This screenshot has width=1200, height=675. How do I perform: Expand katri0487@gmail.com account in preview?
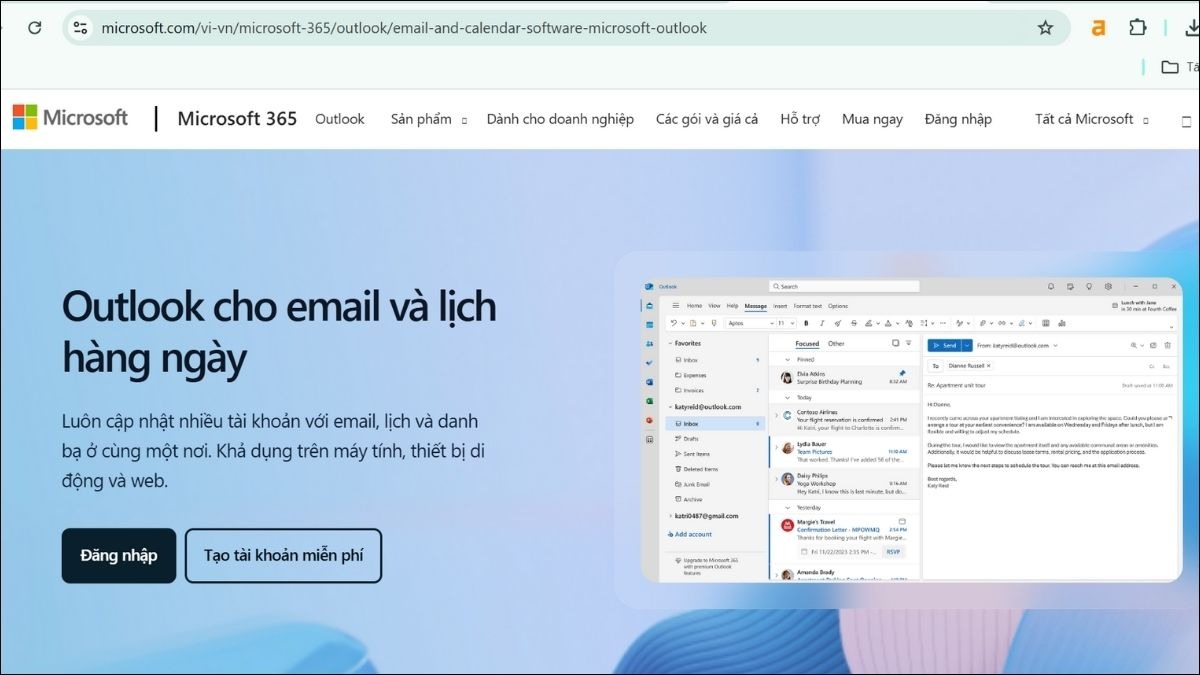[x=670, y=516]
